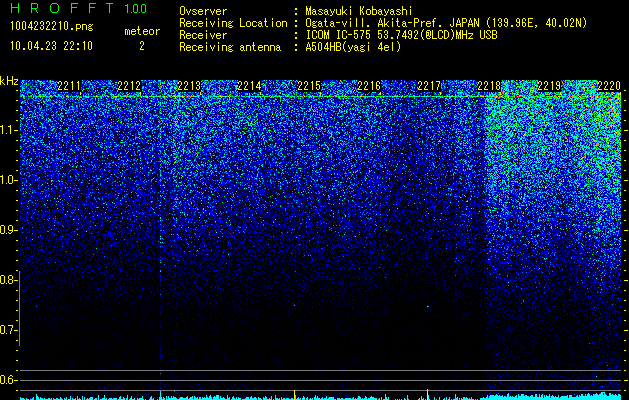Click the version number 1.0.0
629x400 pixels.
[x=135, y=8]
